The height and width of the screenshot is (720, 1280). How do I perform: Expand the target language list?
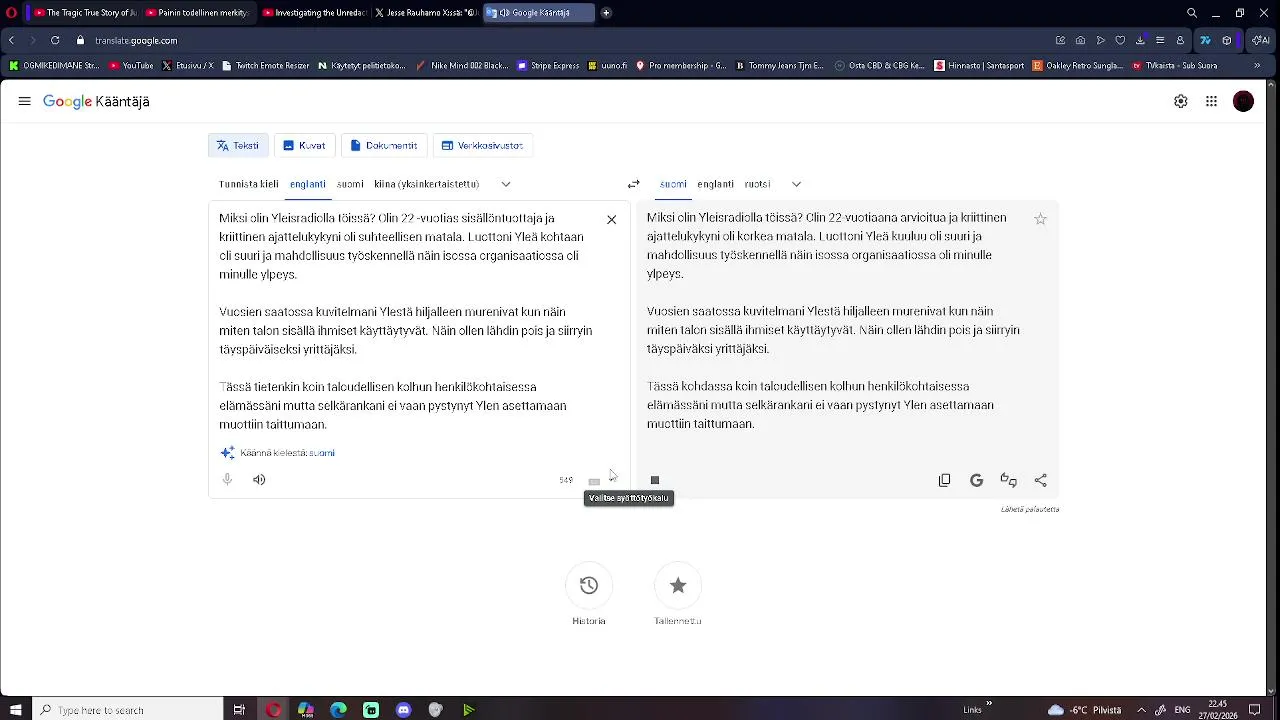pyautogui.click(x=796, y=184)
